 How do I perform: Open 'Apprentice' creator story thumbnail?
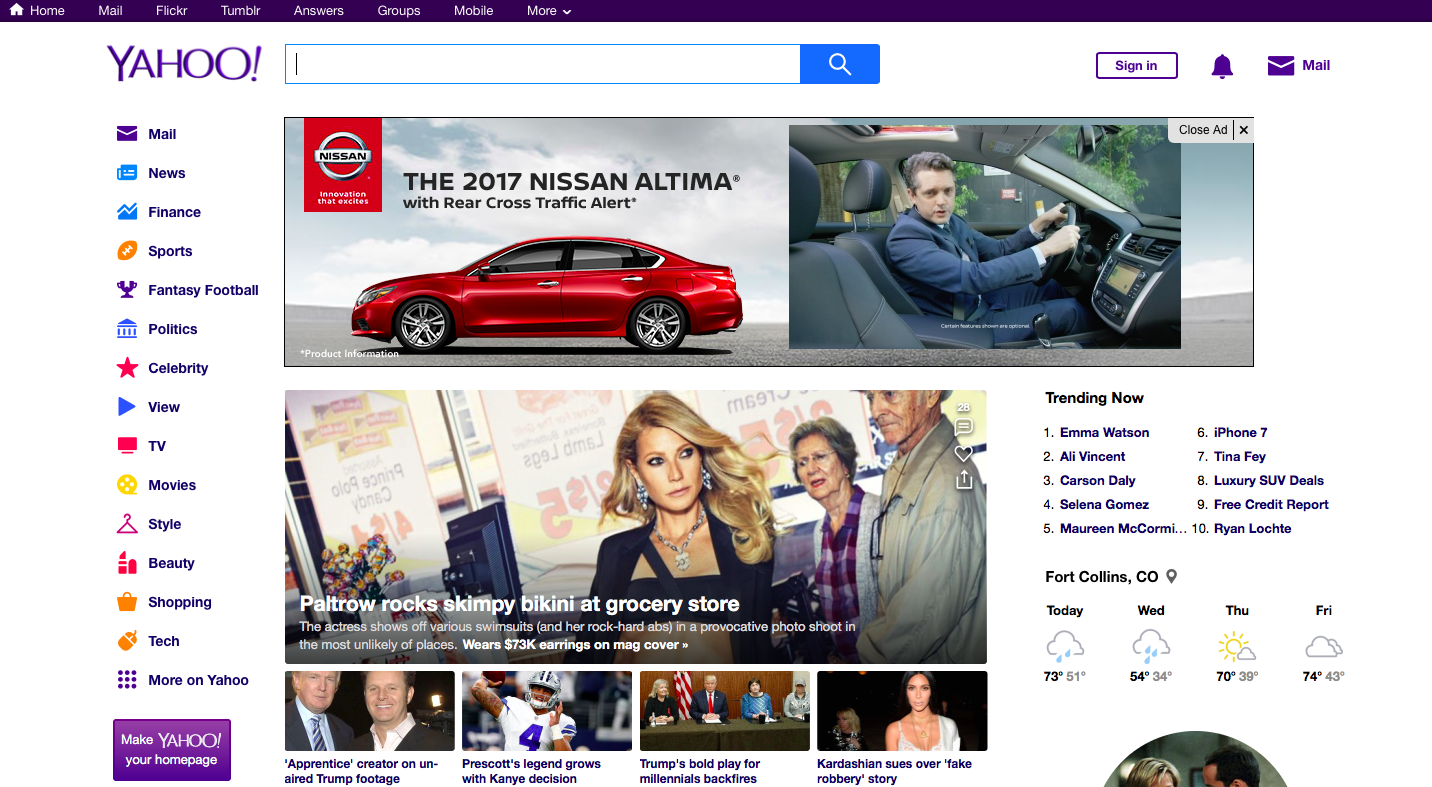point(370,711)
